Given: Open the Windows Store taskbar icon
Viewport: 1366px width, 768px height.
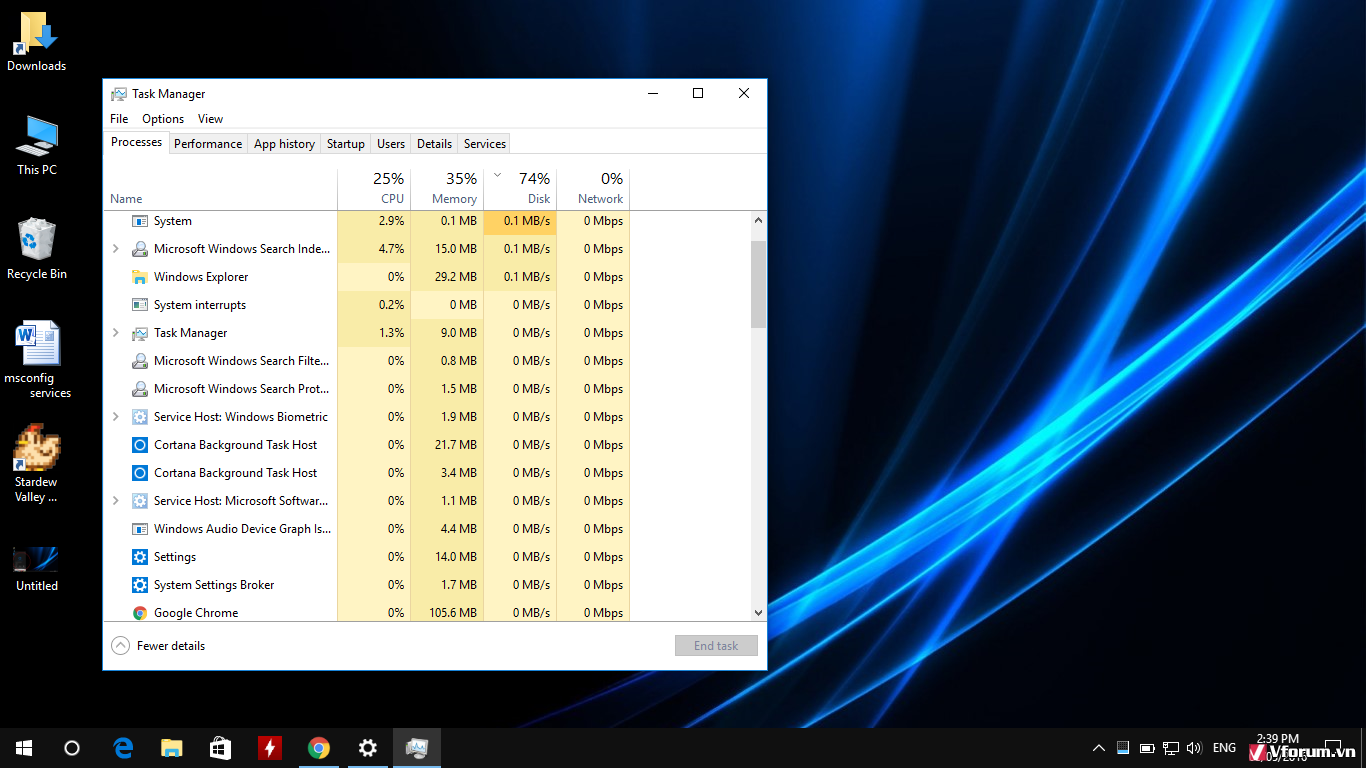Looking at the screenshot, I should coord(220,748).
